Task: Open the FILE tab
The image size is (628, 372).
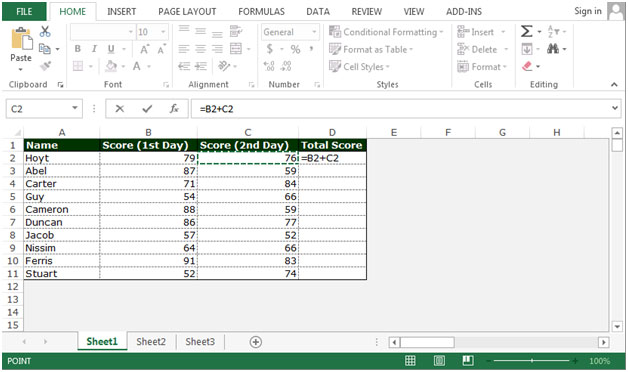Action: [24, 12]
